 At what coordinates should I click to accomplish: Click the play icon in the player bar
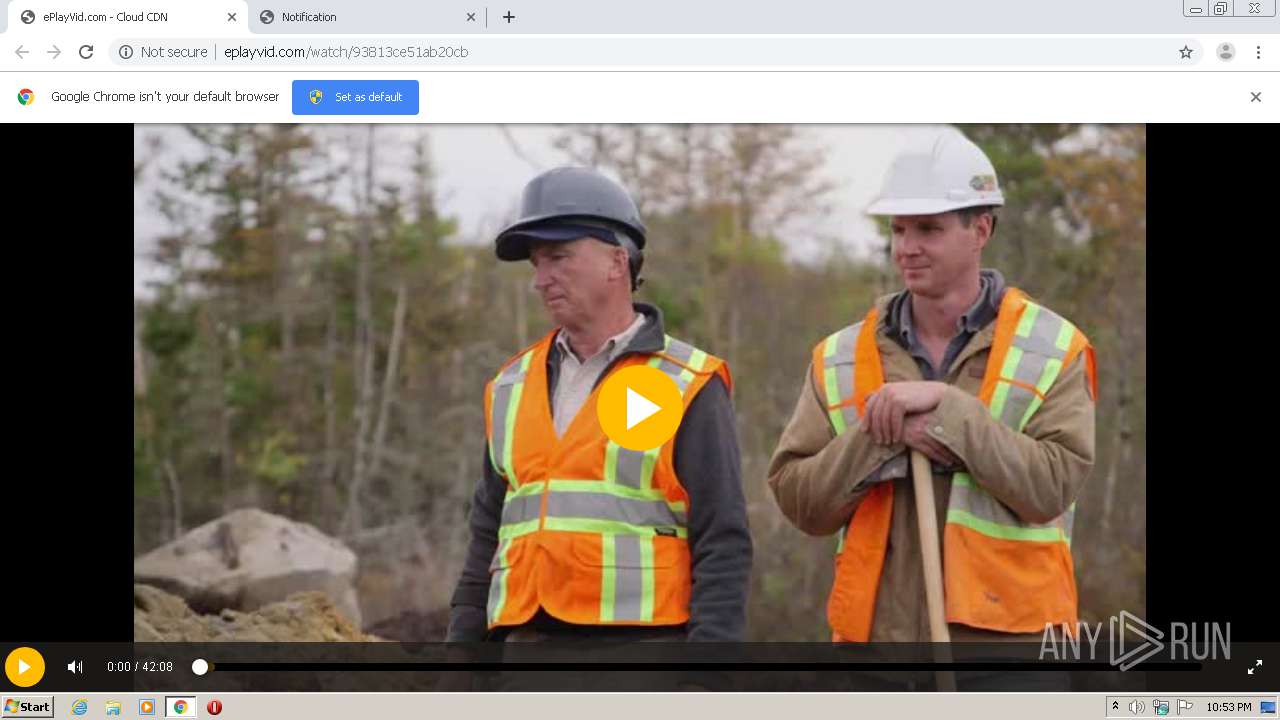point(25,667)
